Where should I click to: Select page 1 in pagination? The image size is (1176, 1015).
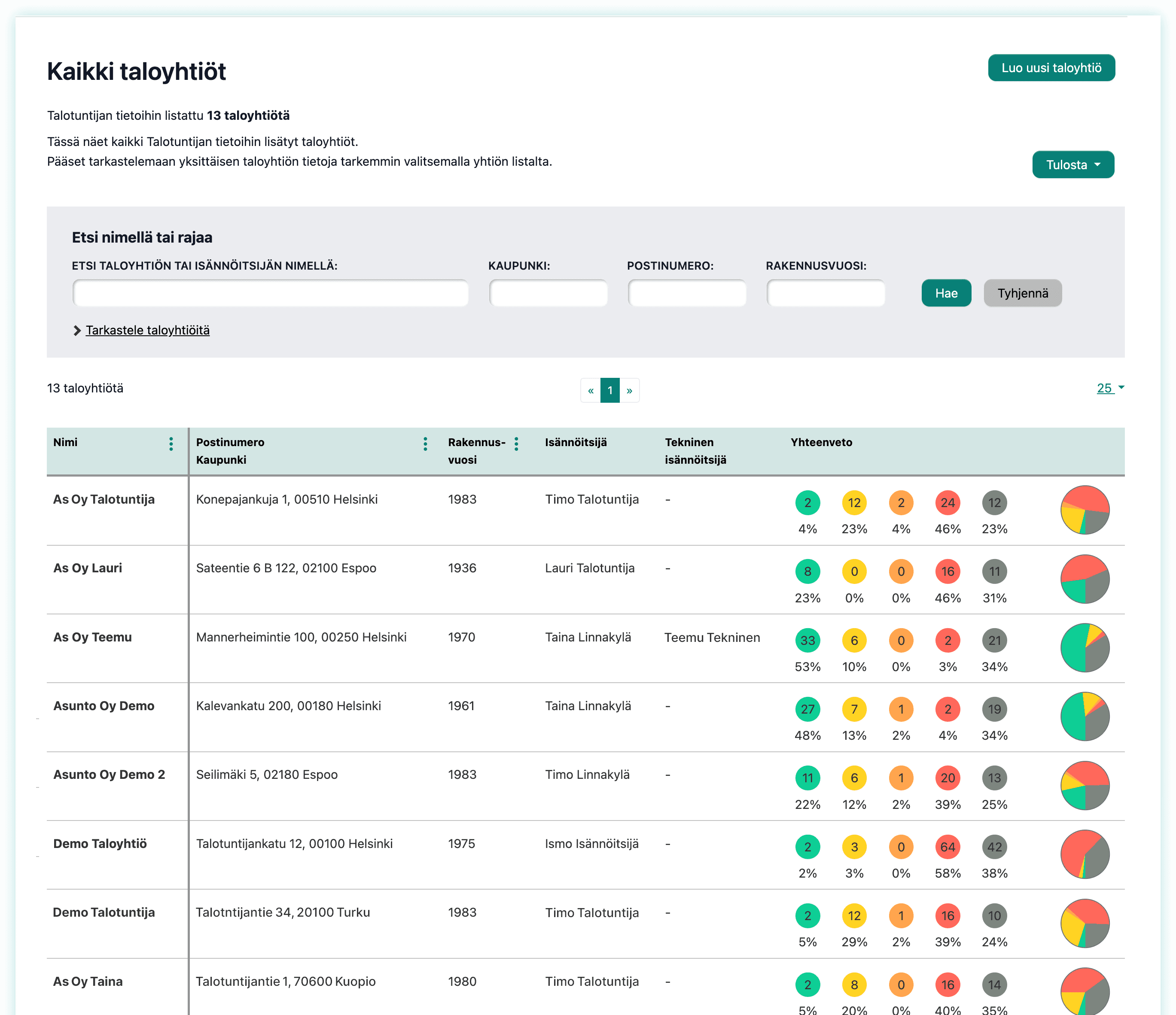click(x=610, y=390)
